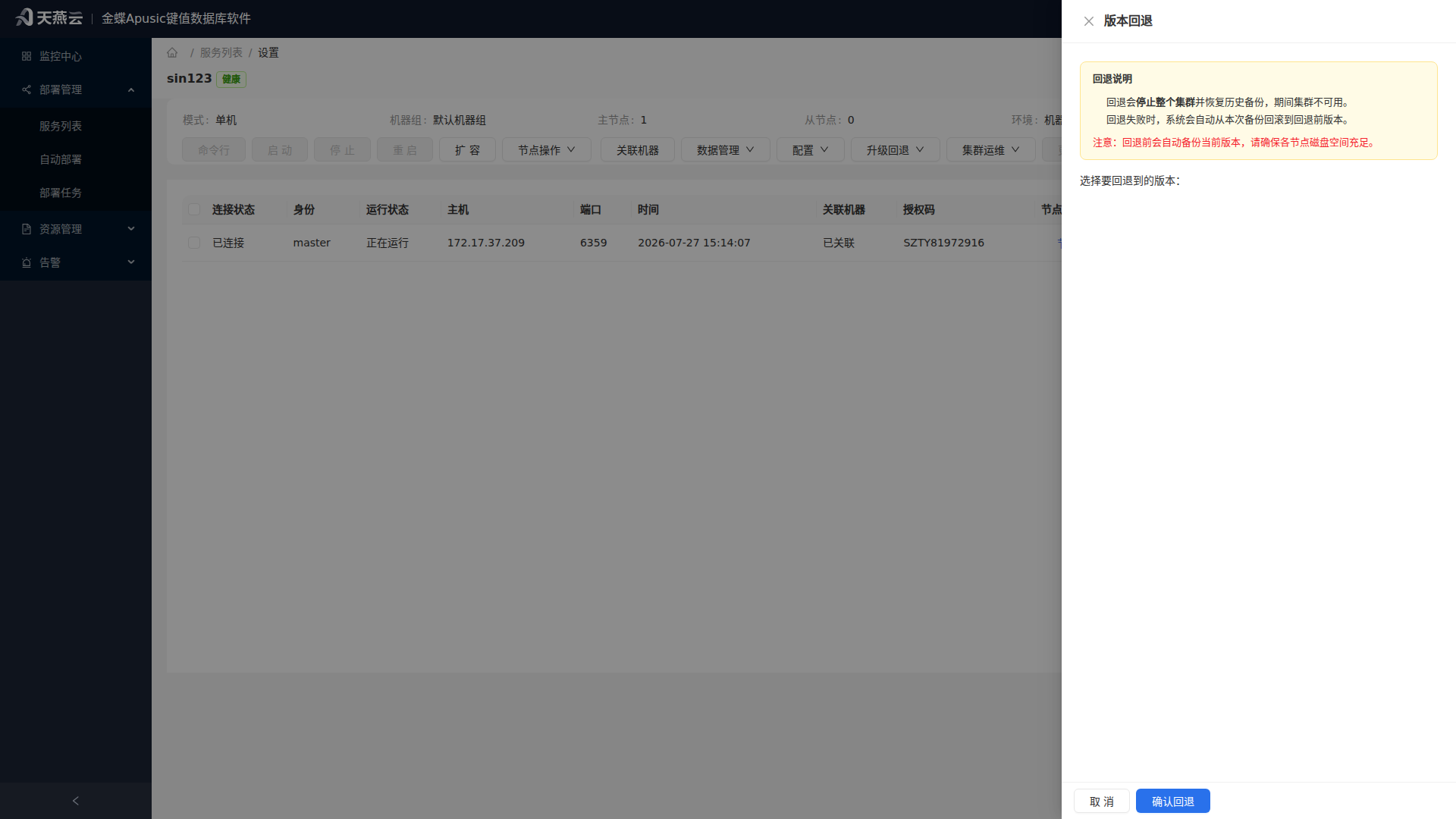Select all rows with header checkbox
The width and height of the screenshot is (1456, 819).
tap(194, 209)
